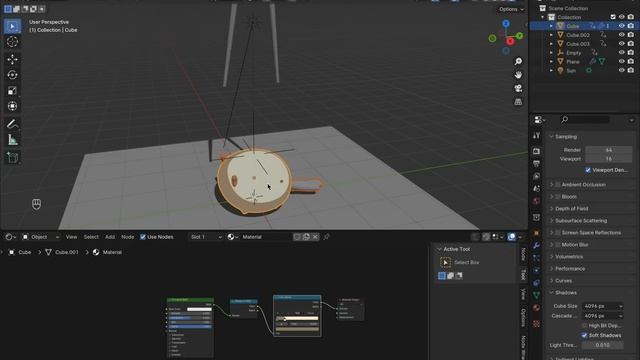Disable rendering of Empty via camera icon

(631, 53)
